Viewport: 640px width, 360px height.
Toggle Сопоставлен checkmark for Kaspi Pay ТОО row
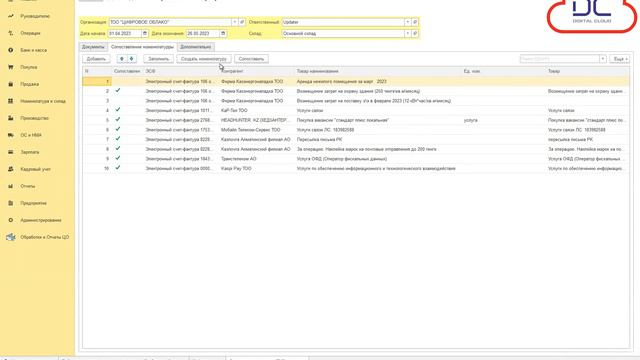point(118,168)
